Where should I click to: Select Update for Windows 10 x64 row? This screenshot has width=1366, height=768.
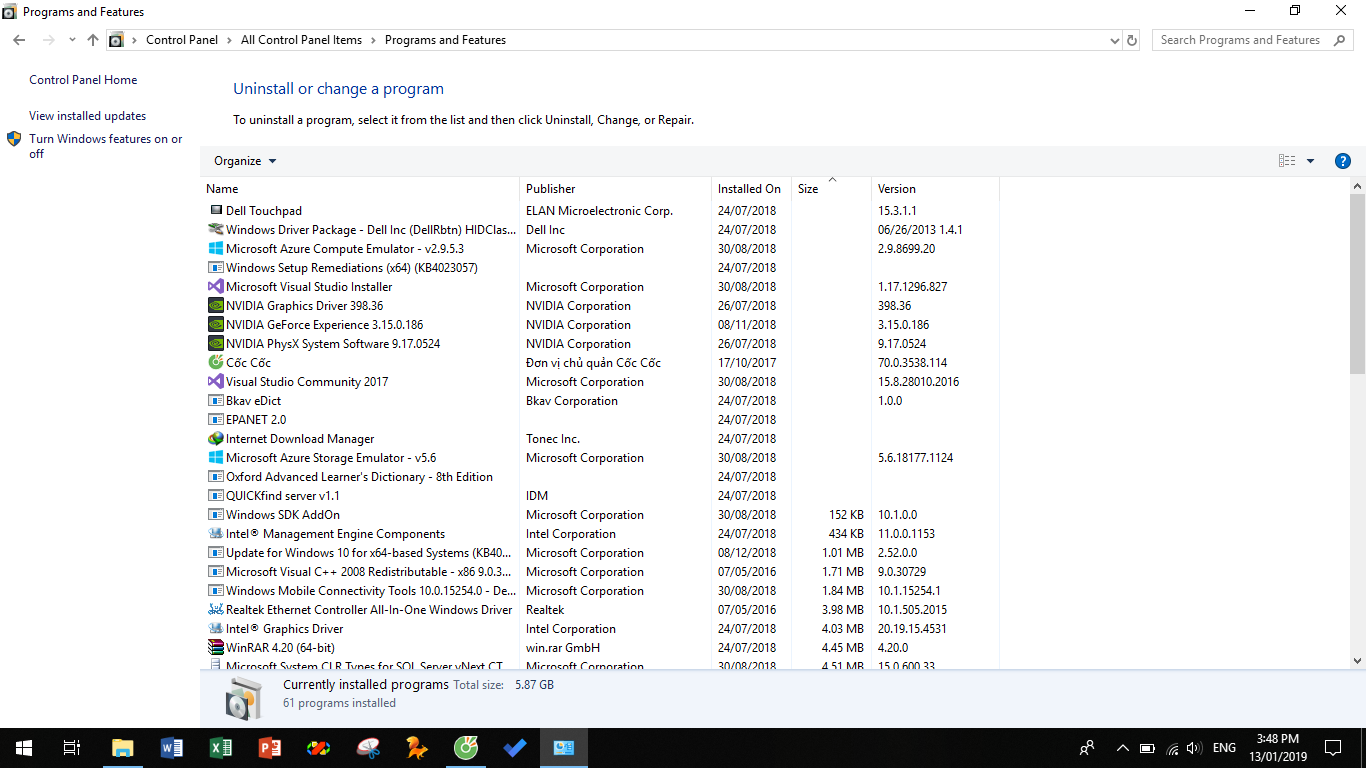pyautogui.click(x=600, y=553)
